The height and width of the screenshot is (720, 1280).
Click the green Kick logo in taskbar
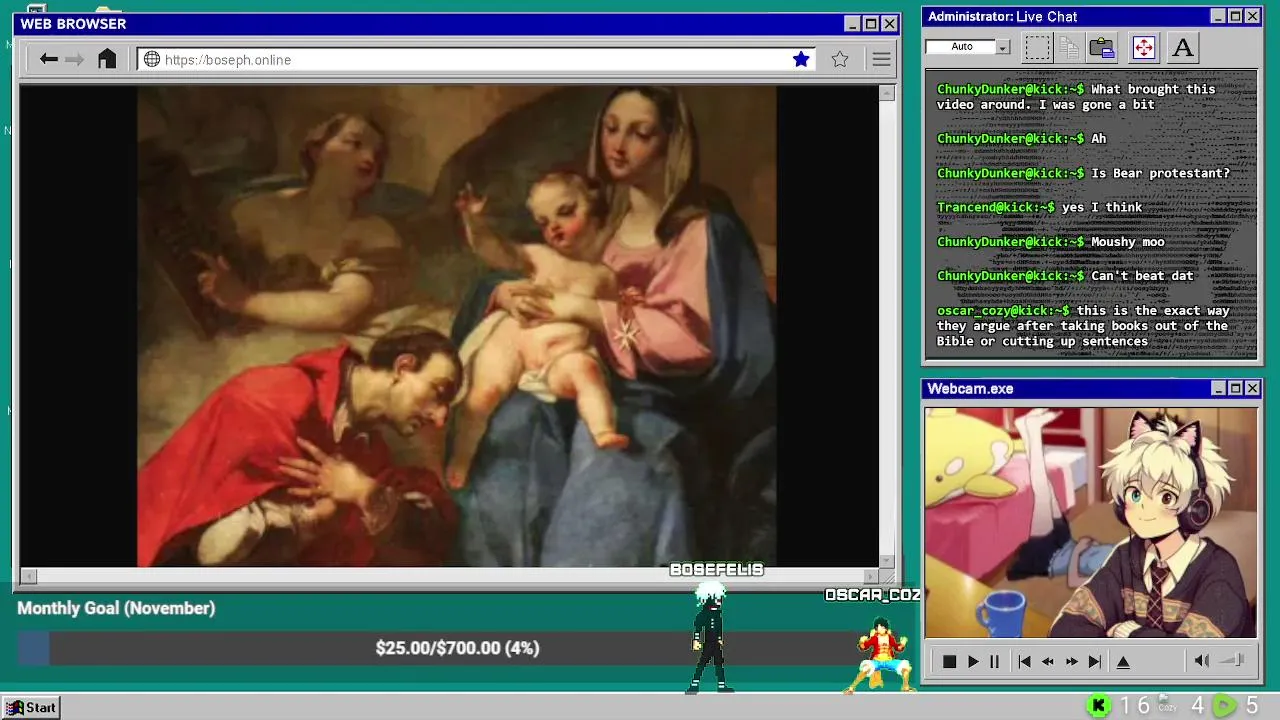1098,706
